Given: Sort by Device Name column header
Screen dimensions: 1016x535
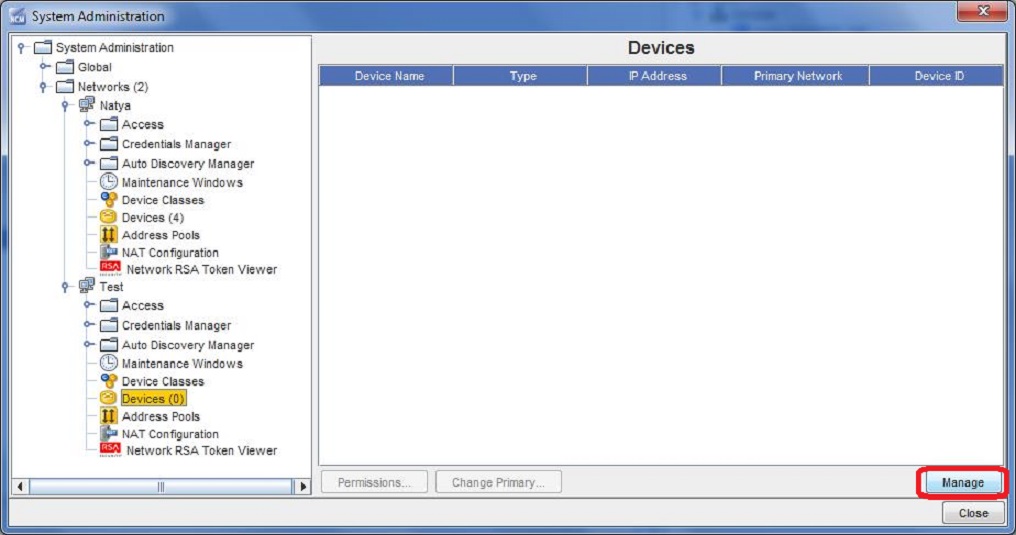Looking at the screenshot, I should point(388,76).
